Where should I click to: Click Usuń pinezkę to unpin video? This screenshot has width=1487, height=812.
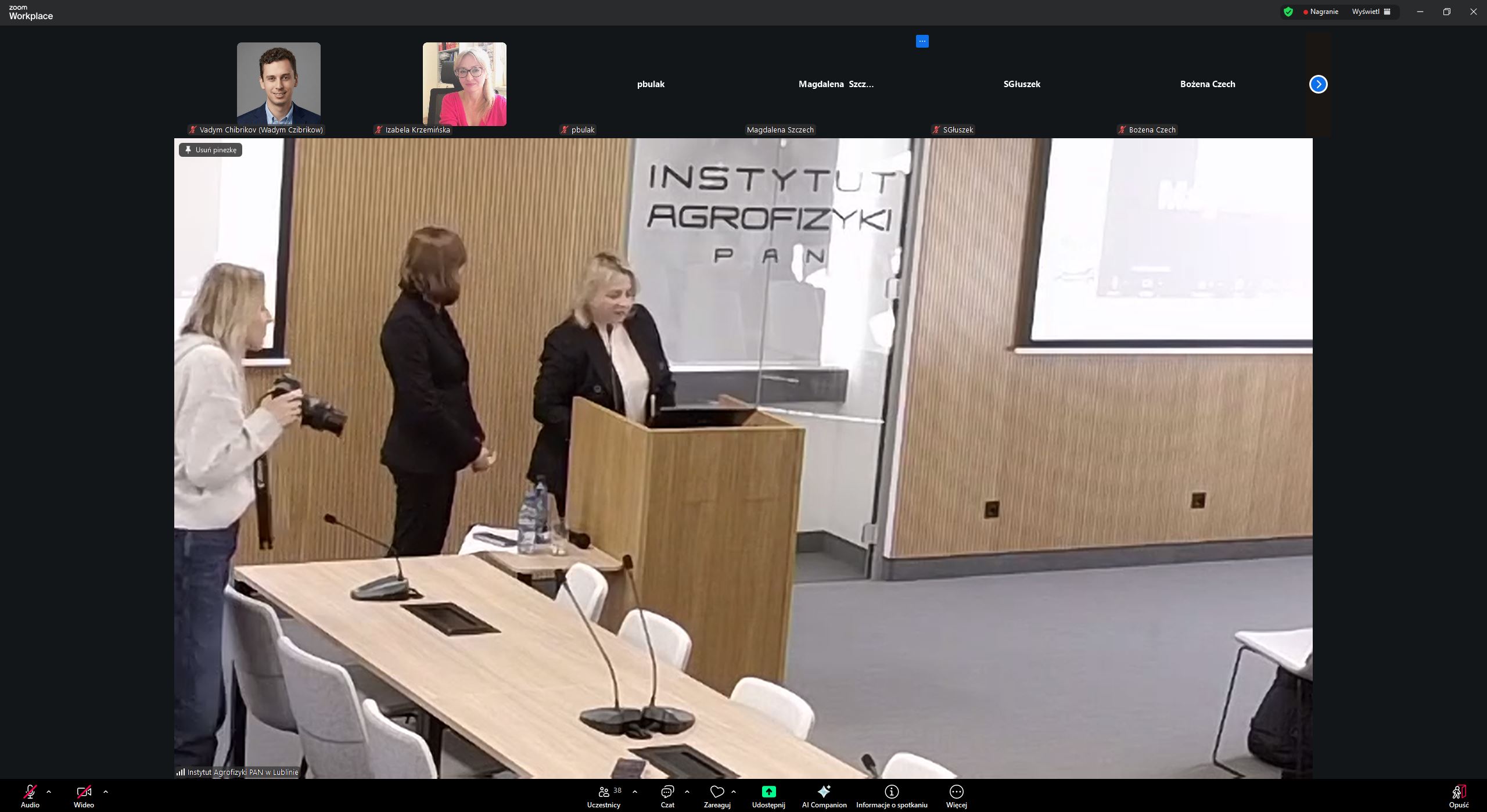211,150
